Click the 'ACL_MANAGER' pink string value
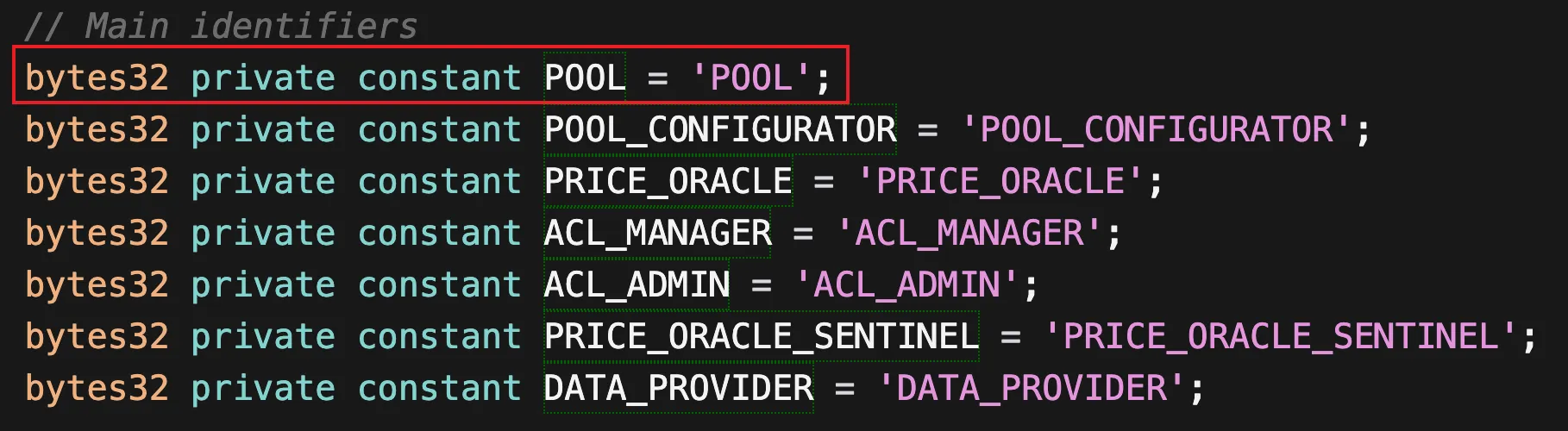 (x=969, y=233)
